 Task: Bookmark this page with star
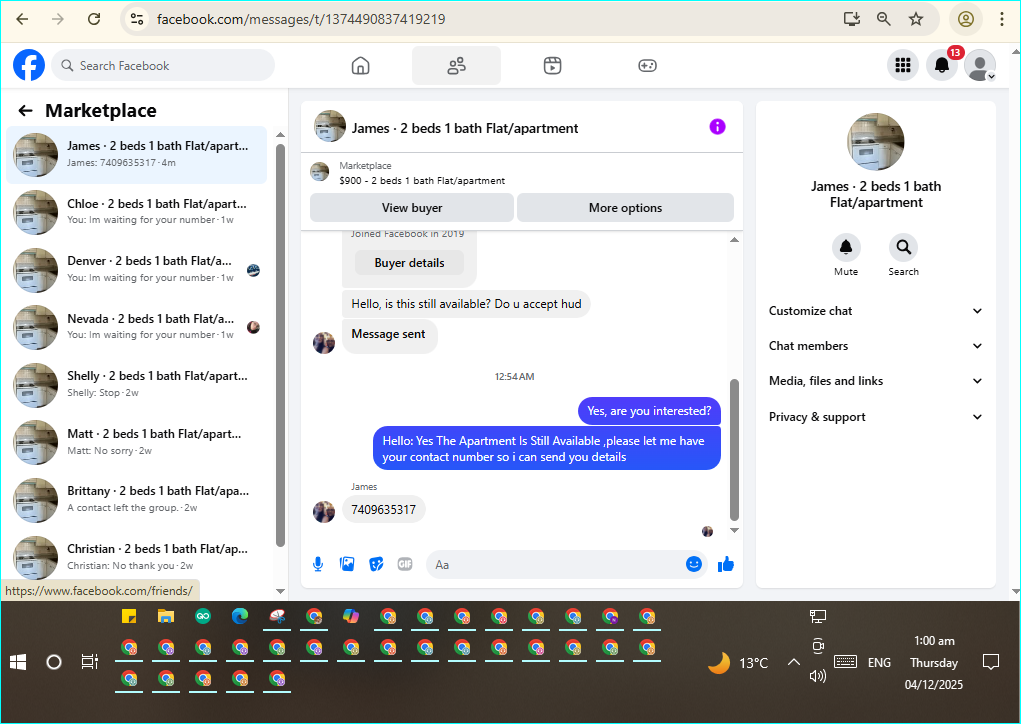pos(916,19)
